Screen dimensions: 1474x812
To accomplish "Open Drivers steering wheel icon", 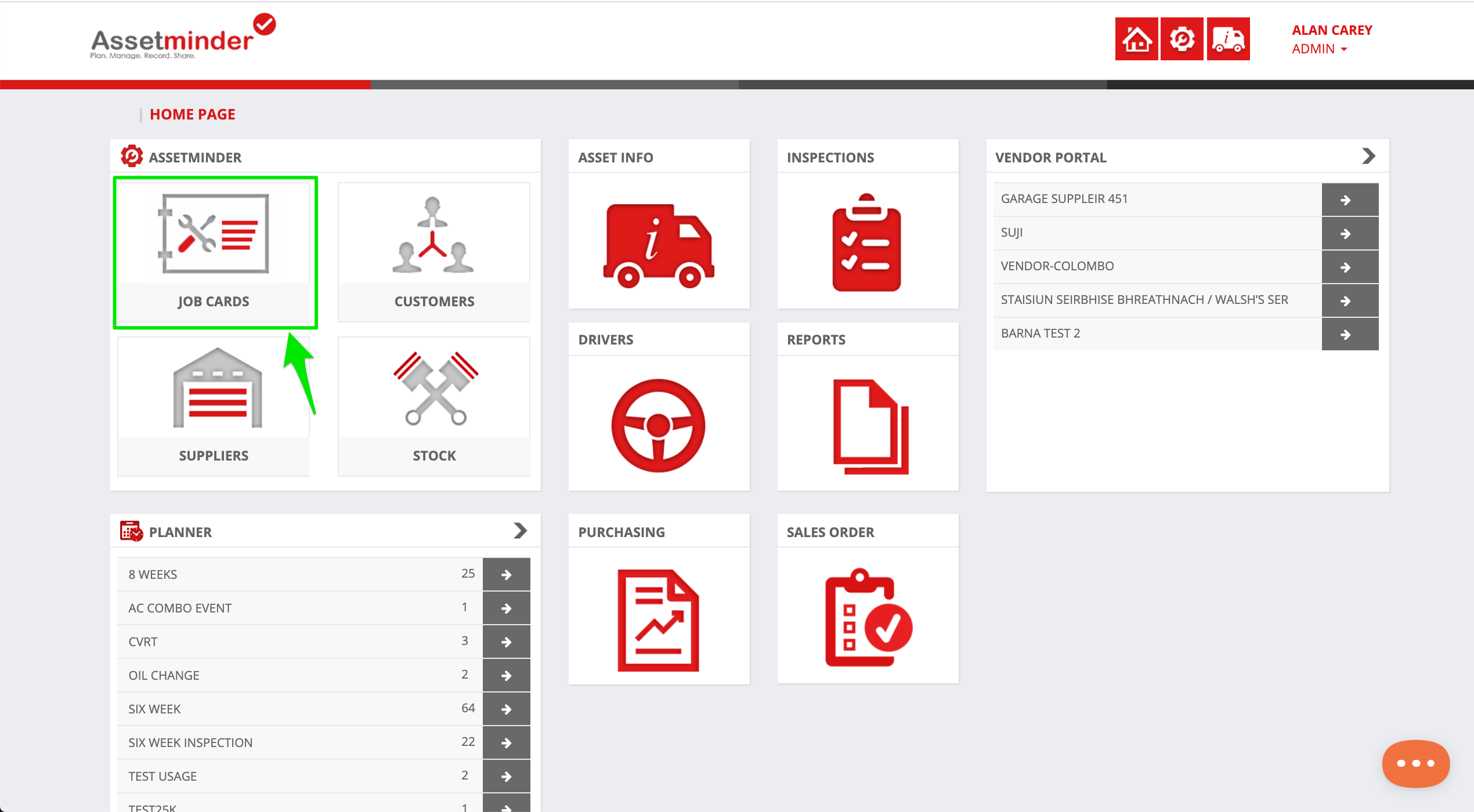I will pos(658,425).
